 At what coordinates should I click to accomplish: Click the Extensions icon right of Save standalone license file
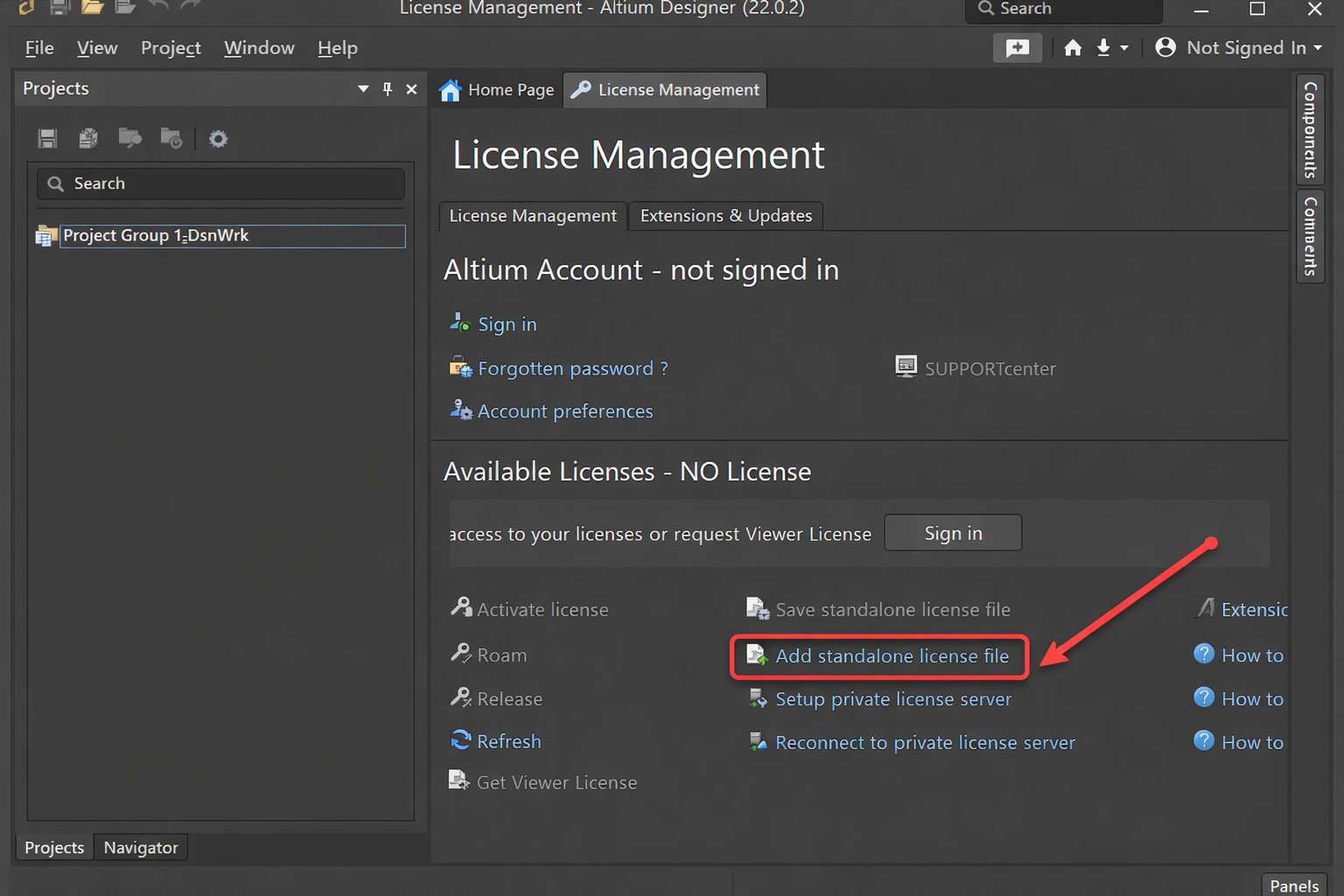point(1206,607)
